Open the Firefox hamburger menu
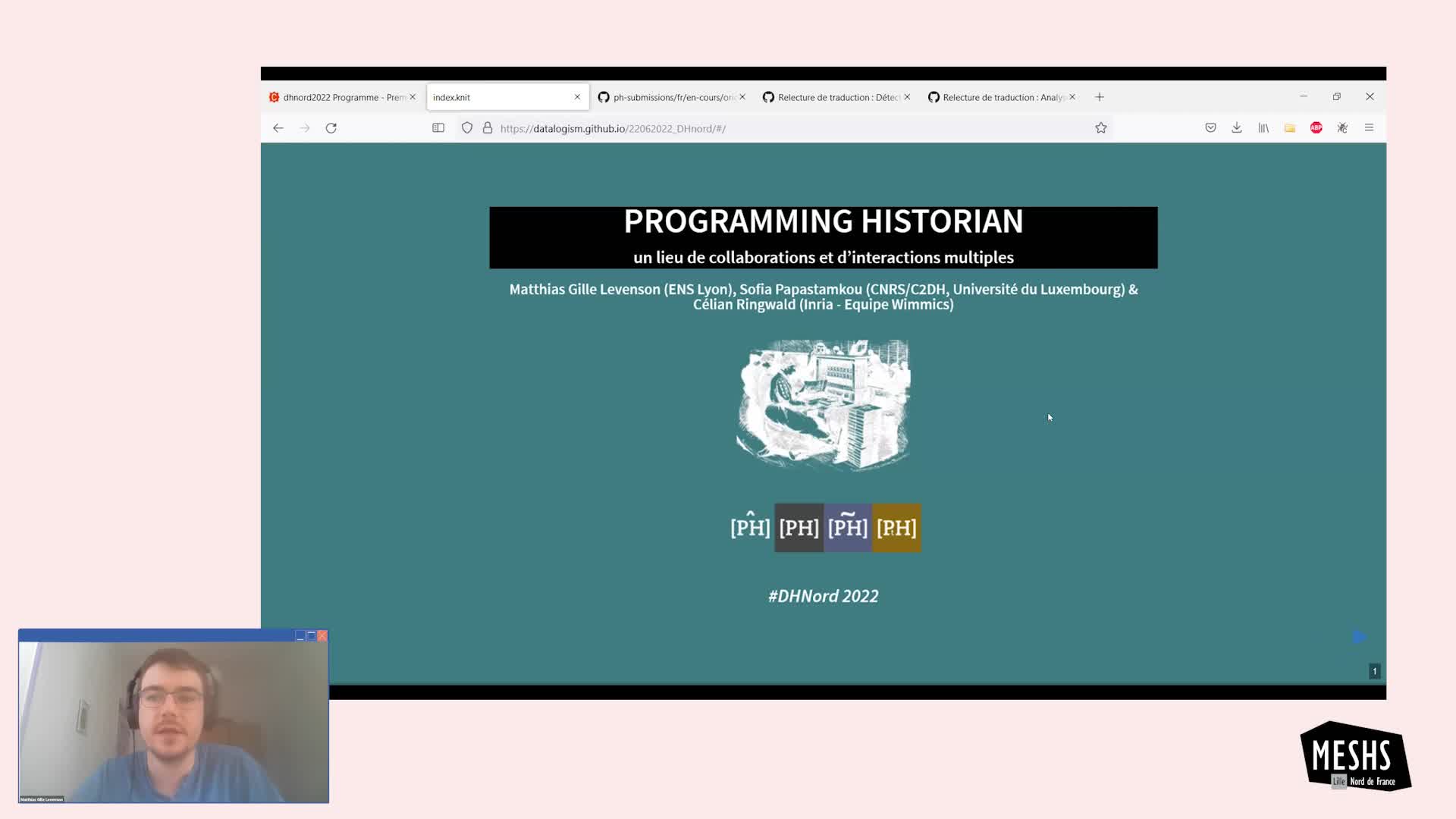The width and height of the screenshot is (1456, 819). click(x=1369, y=128)
